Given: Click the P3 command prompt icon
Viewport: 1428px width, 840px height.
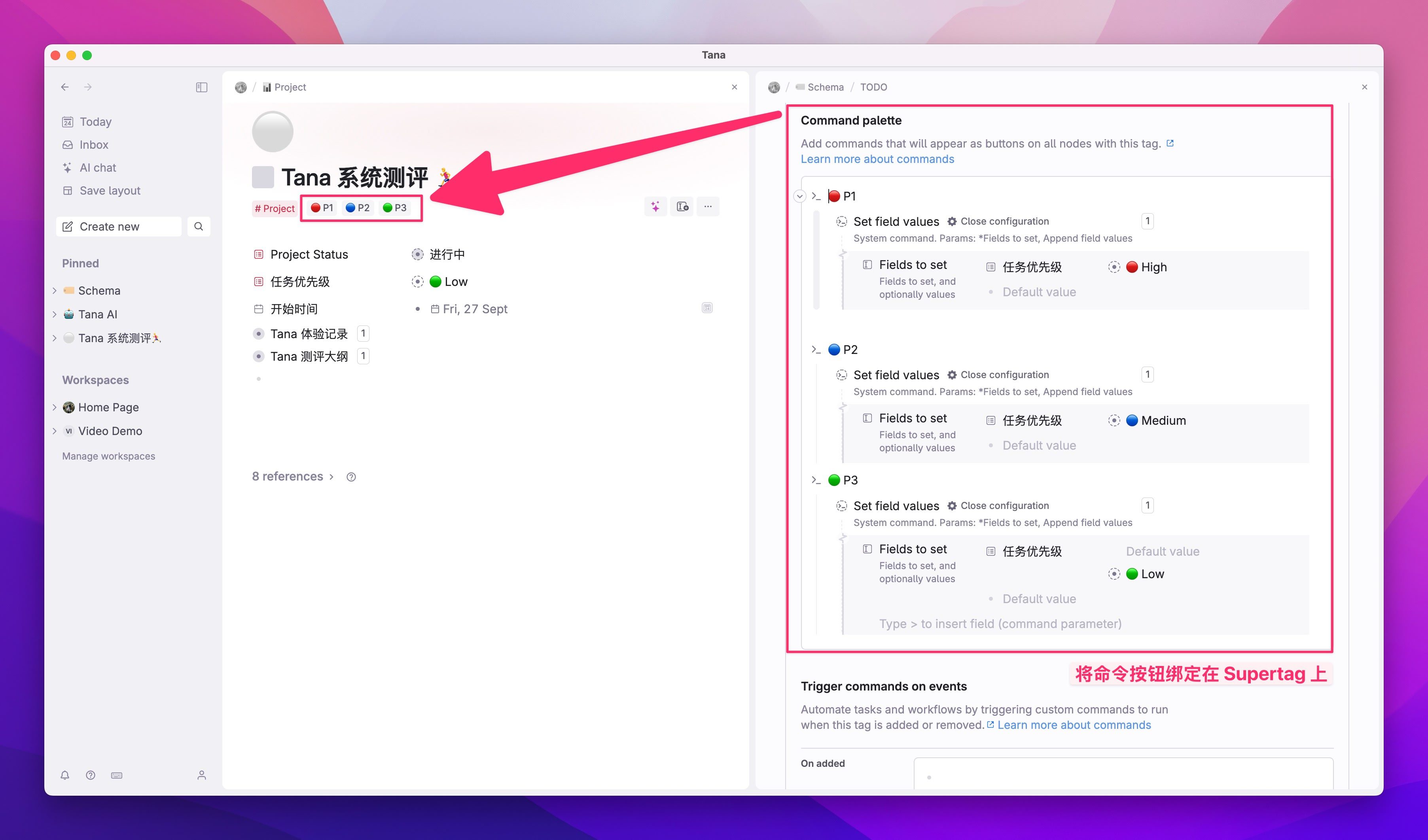Looking at the screenshot, I should [816, 481].
